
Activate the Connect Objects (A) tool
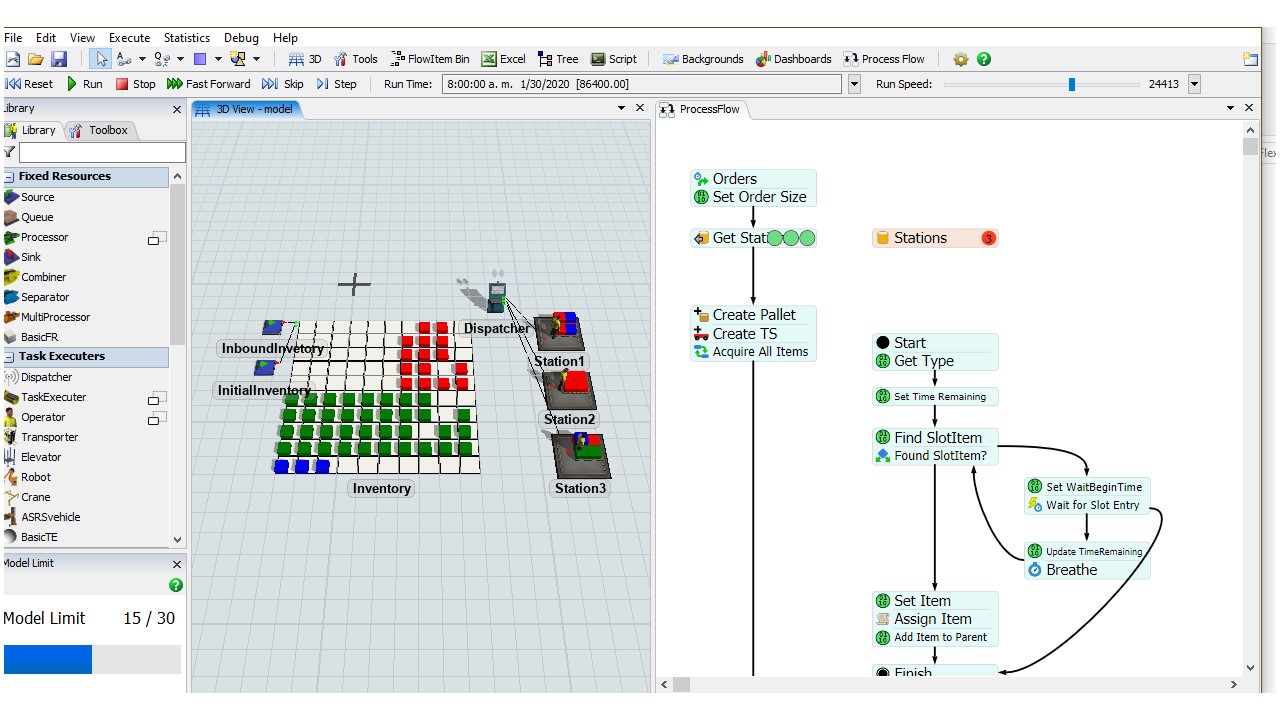pyautogui.click(x=123, y=59)
